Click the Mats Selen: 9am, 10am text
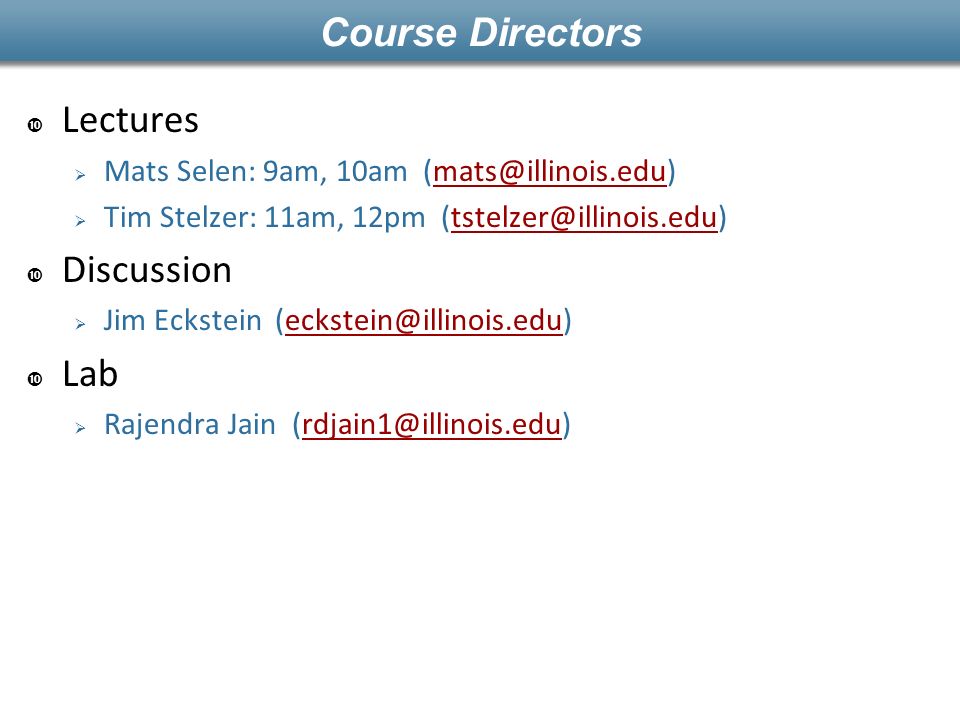960x720 pixels. [x=255, y=171]
